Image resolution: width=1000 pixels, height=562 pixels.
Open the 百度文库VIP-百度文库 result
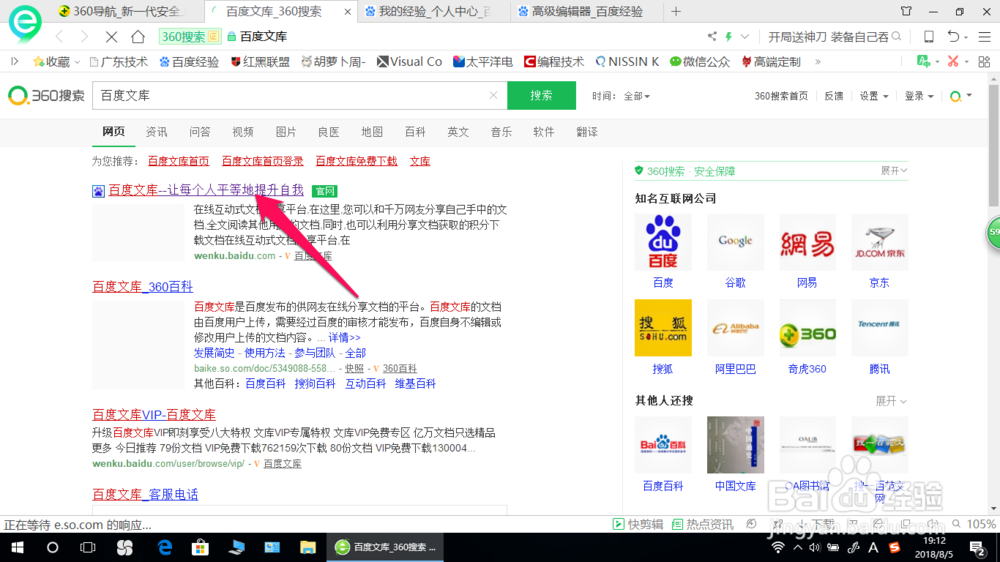[154, 415]
